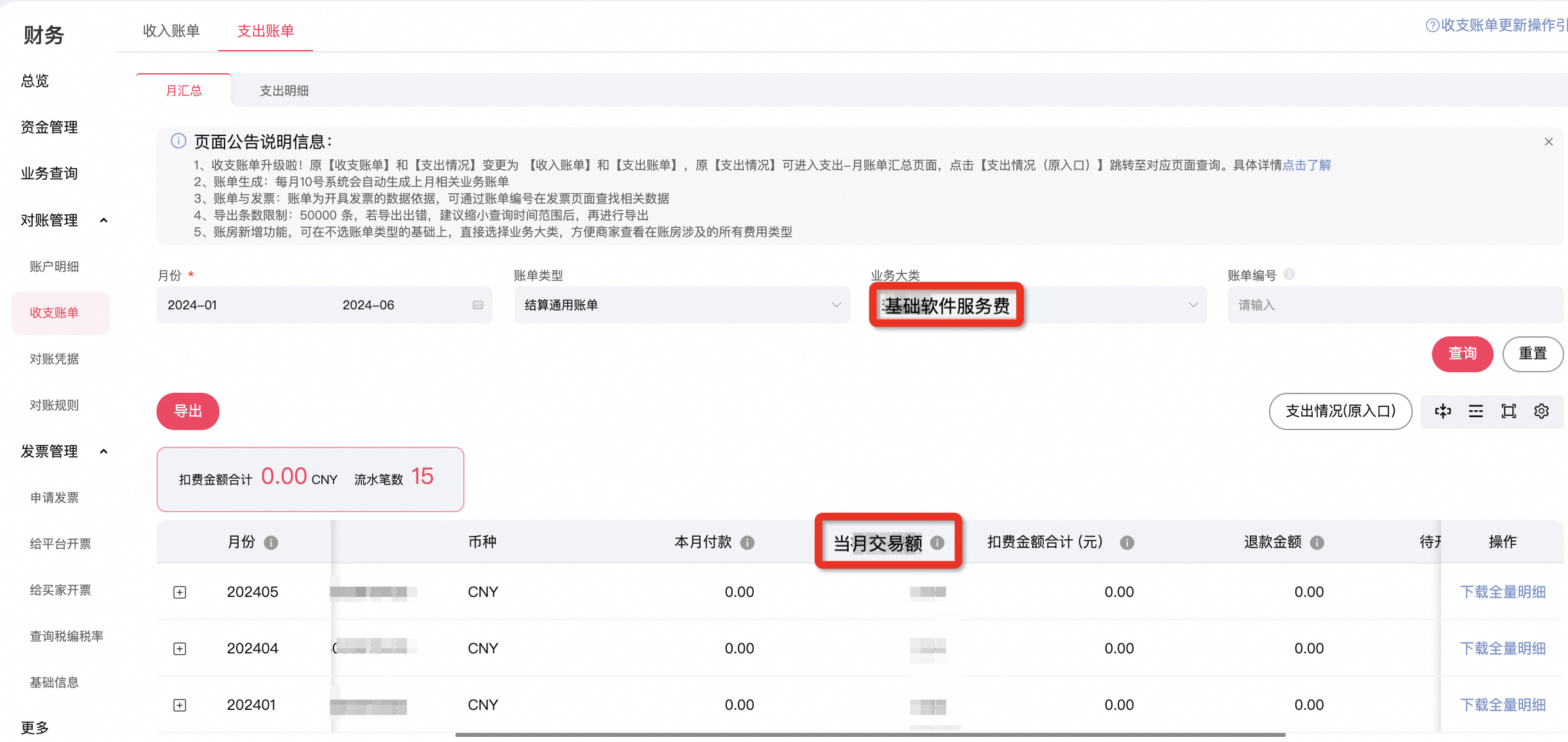The width and height of the screenshot is (1568, 742).
Task: Open 资金管理 in the sidebar
Action: point(49,127)
